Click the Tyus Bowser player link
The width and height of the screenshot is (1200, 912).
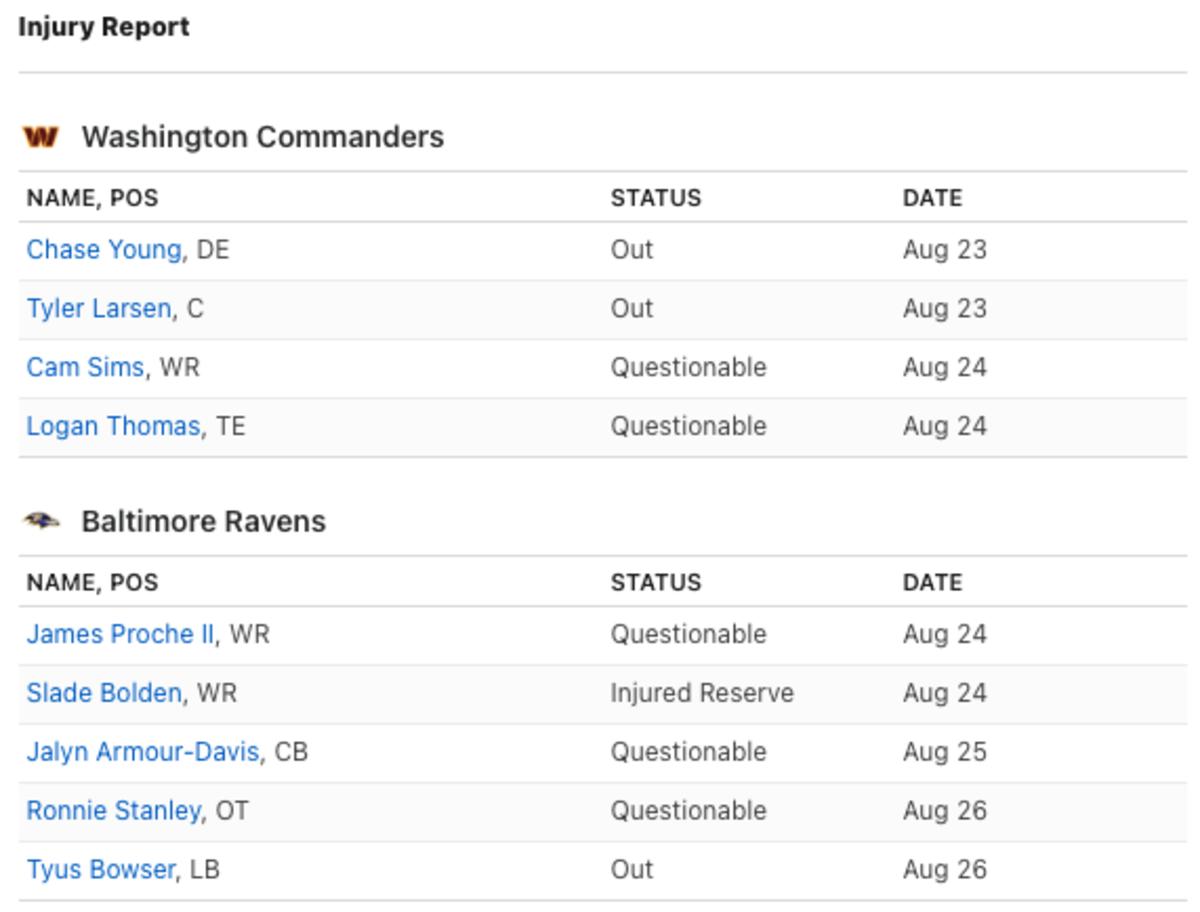[x=101, y=870]
